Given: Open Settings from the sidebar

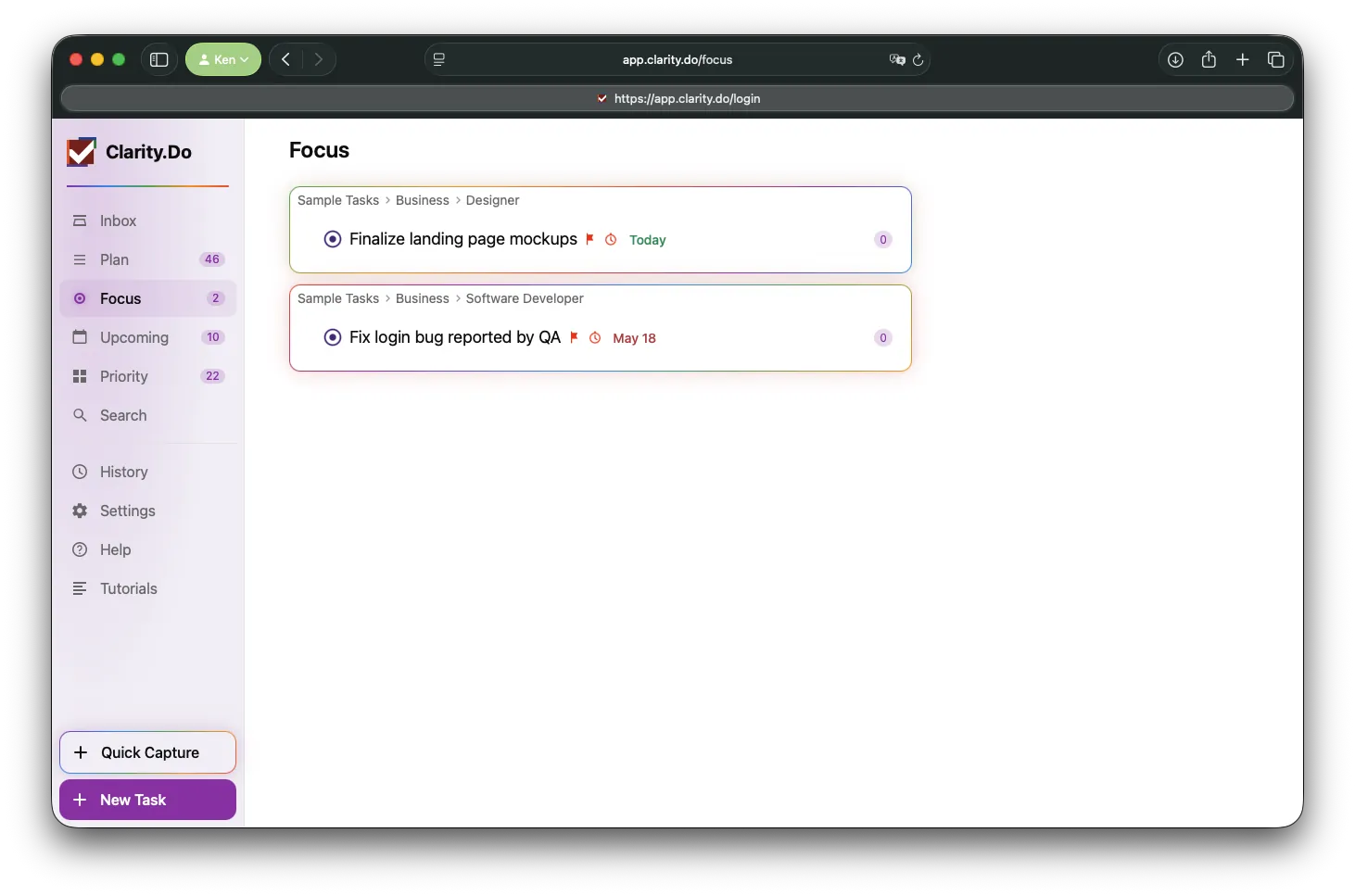Looking at the screenshot, I should tap(148, 511).
